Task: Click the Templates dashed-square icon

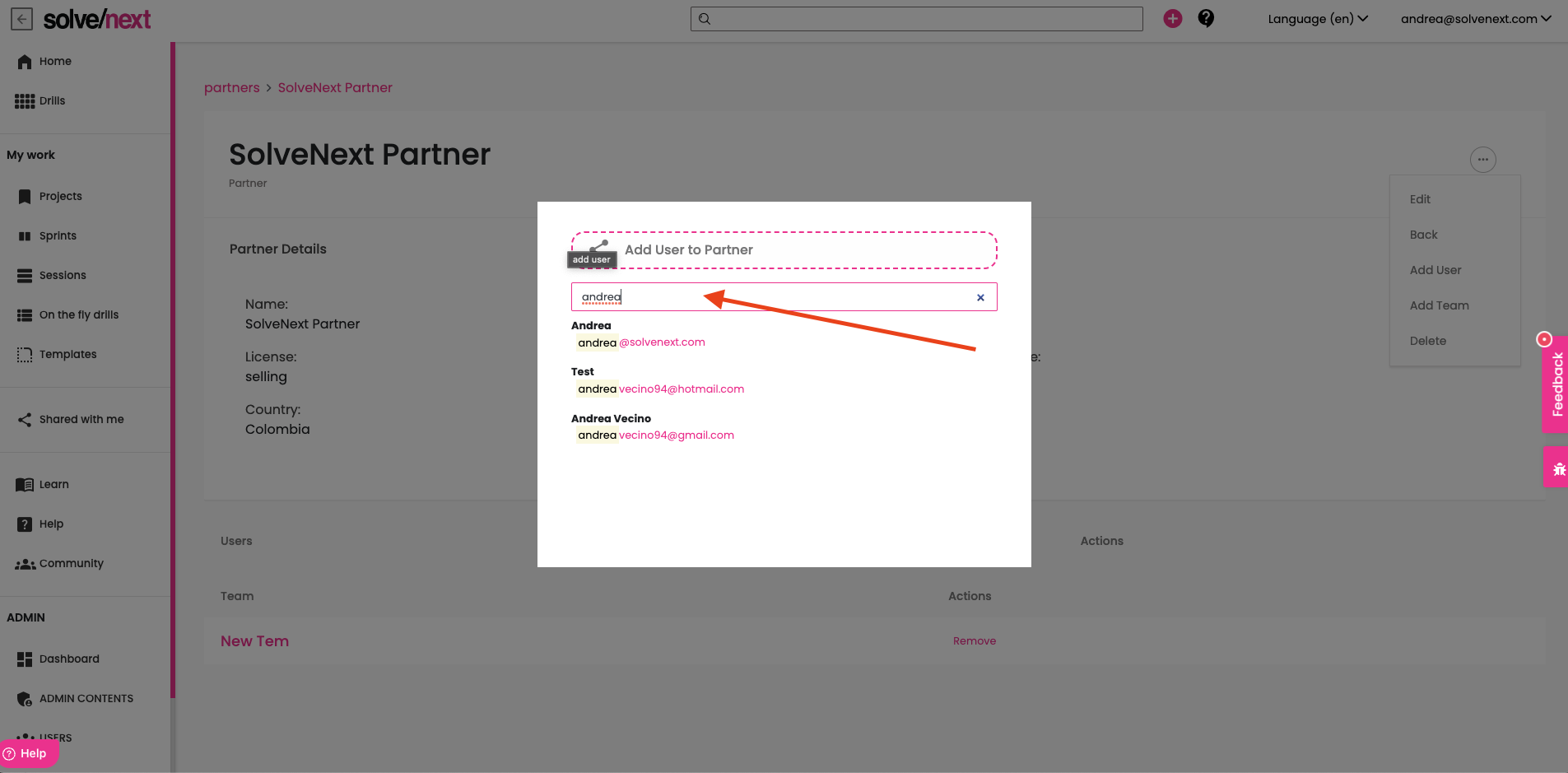Action: [x=25, y=355]
